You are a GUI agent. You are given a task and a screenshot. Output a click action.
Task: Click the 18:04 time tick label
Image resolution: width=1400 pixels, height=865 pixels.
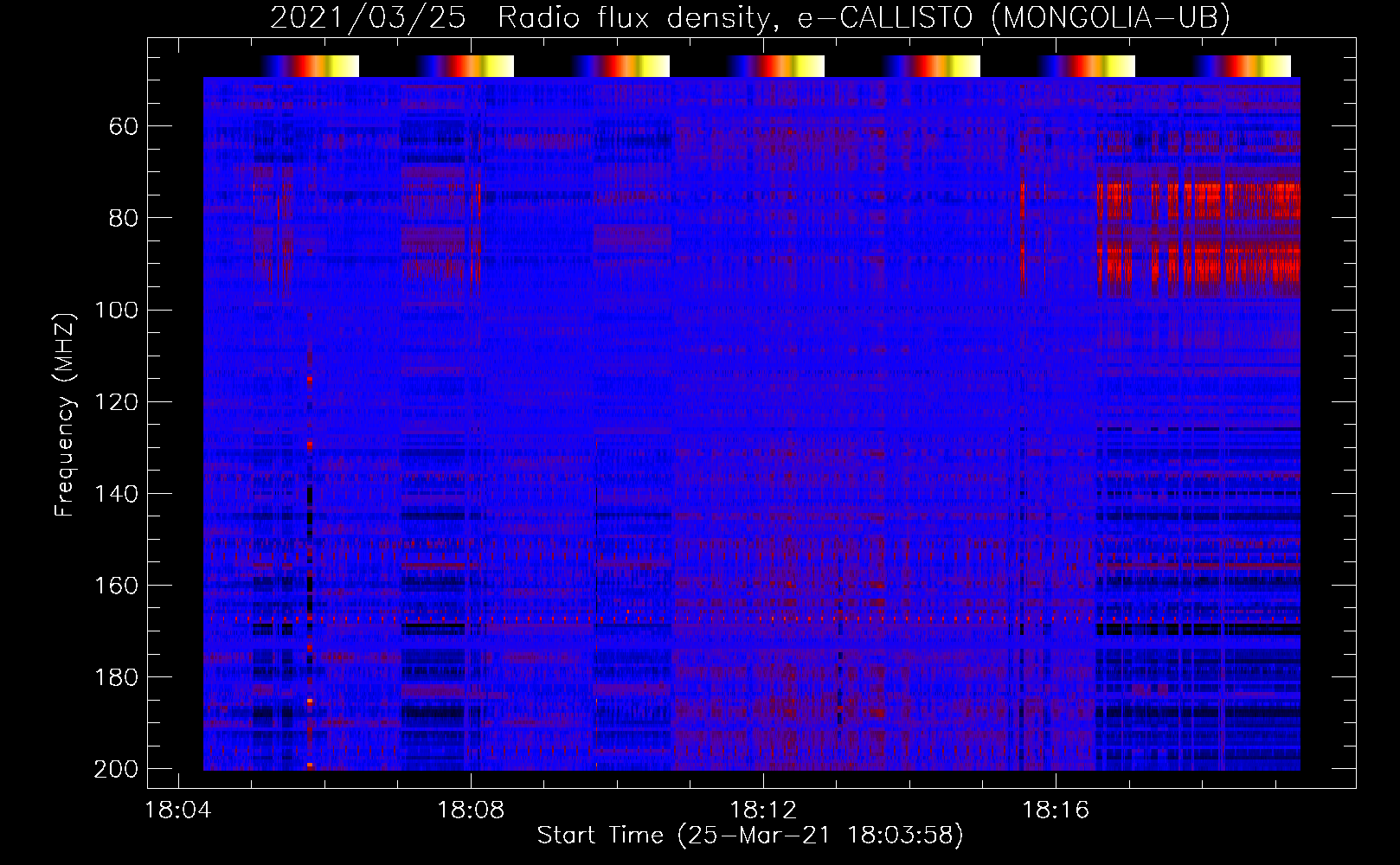click(x=178, y=811)
